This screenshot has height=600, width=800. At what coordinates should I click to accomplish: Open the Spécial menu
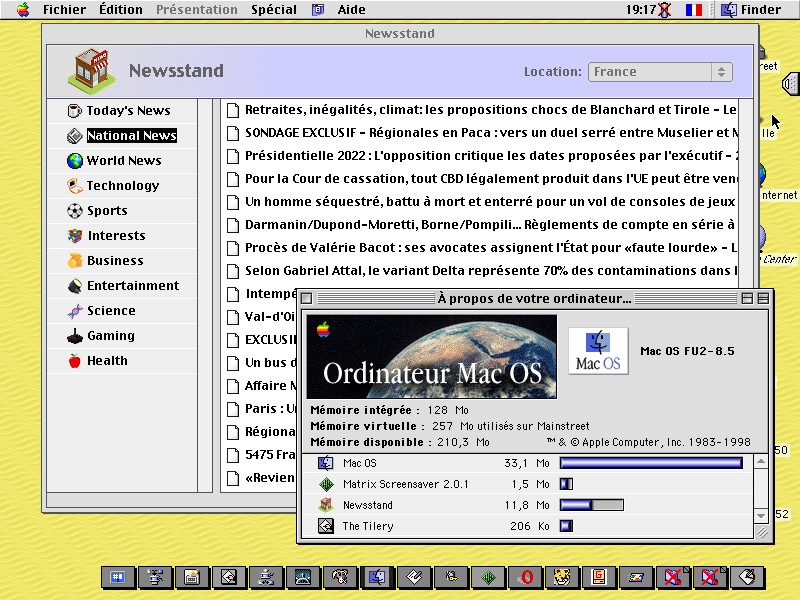(273, 9)
